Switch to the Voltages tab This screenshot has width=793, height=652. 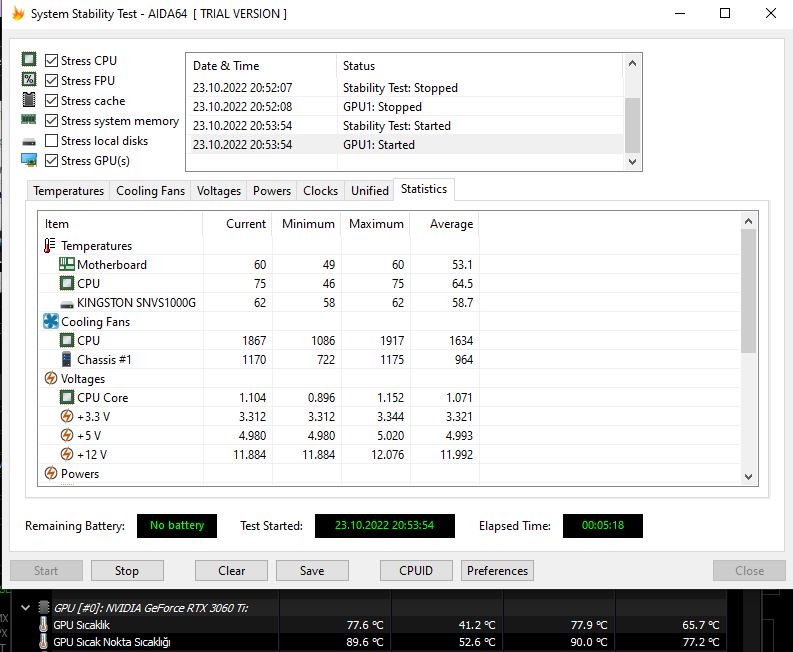(x=218, y=191)
